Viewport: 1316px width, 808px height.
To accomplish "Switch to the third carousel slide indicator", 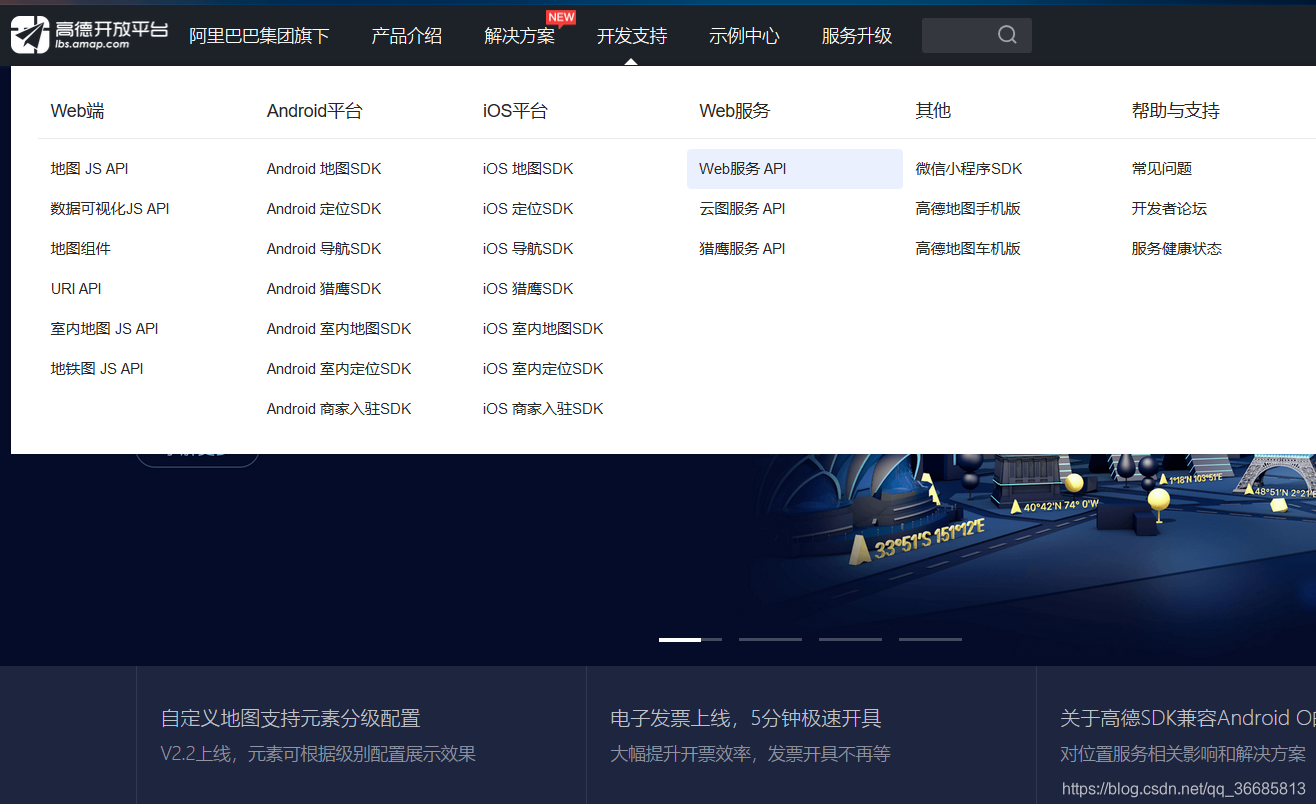I will (x=850, y=639).
